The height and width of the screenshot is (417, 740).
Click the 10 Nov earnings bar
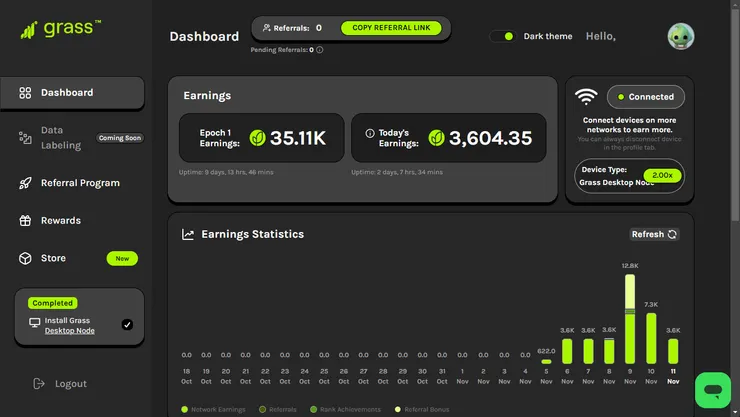[651, 338]
